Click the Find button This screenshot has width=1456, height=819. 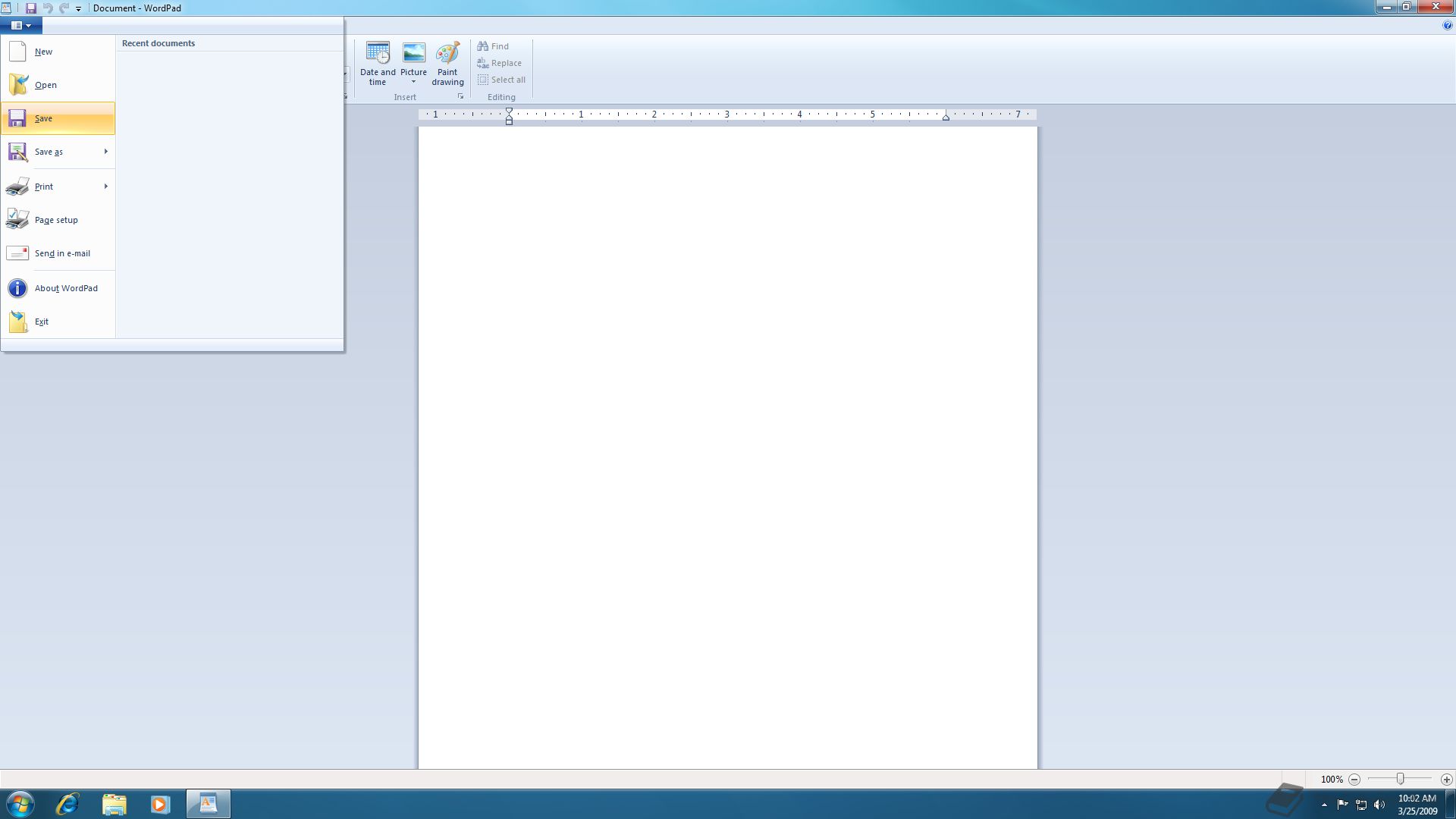click(x=493, y=46)
